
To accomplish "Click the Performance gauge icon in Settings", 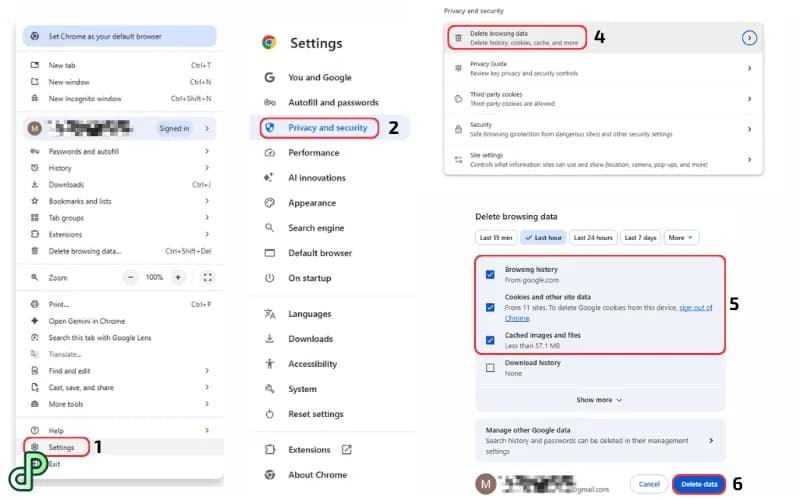I will [270, 153].
